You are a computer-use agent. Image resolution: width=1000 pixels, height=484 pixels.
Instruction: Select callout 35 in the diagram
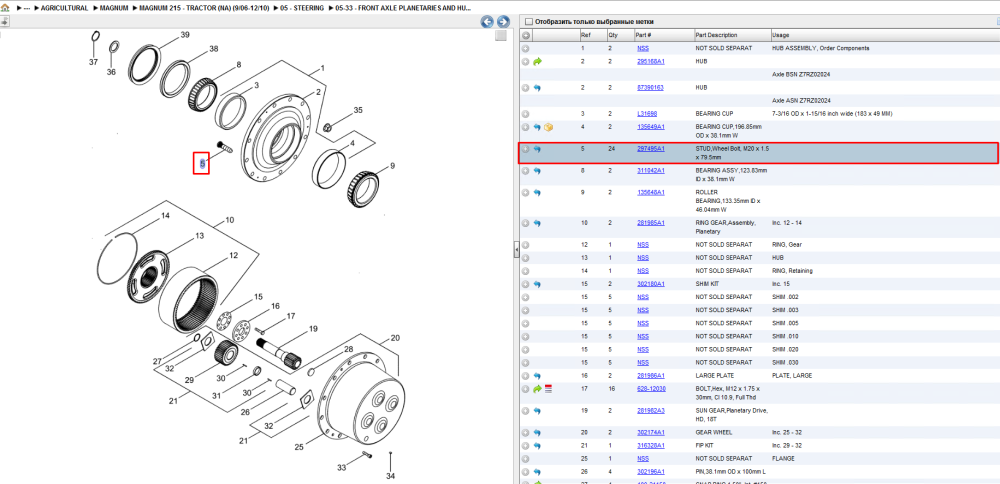click(358, 110)
